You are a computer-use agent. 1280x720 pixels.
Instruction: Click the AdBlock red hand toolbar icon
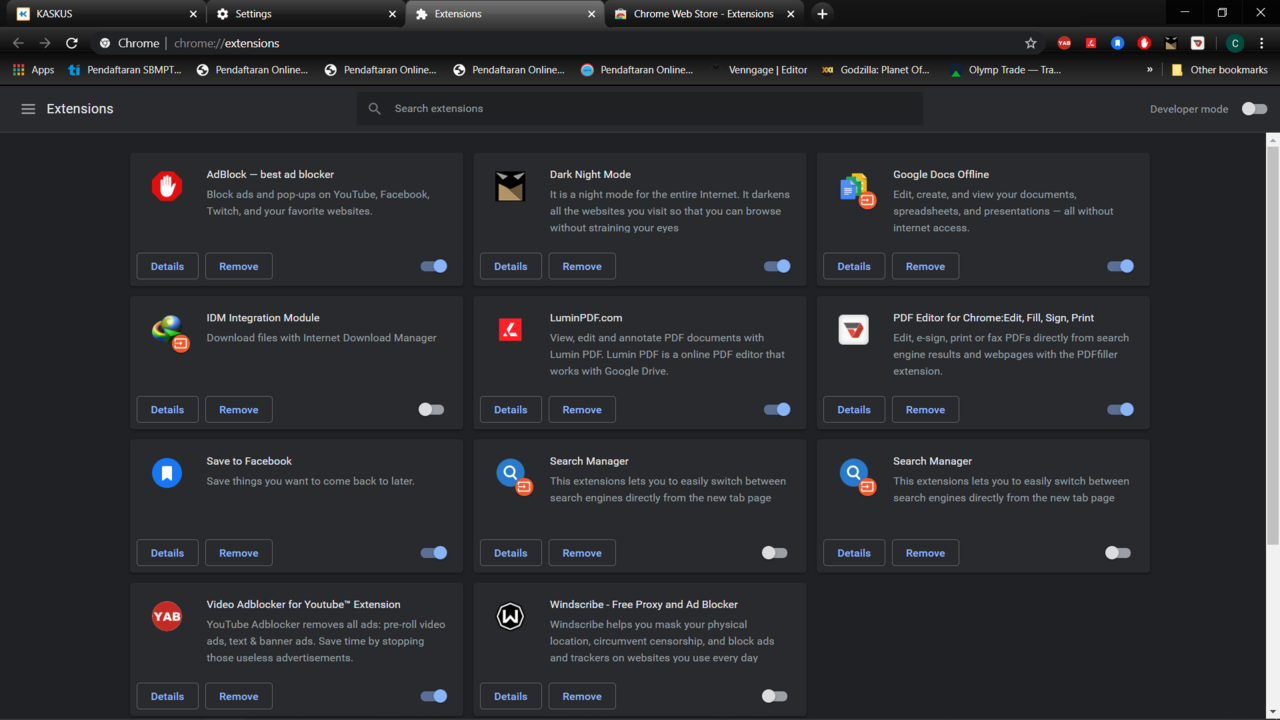[1144, 43]
